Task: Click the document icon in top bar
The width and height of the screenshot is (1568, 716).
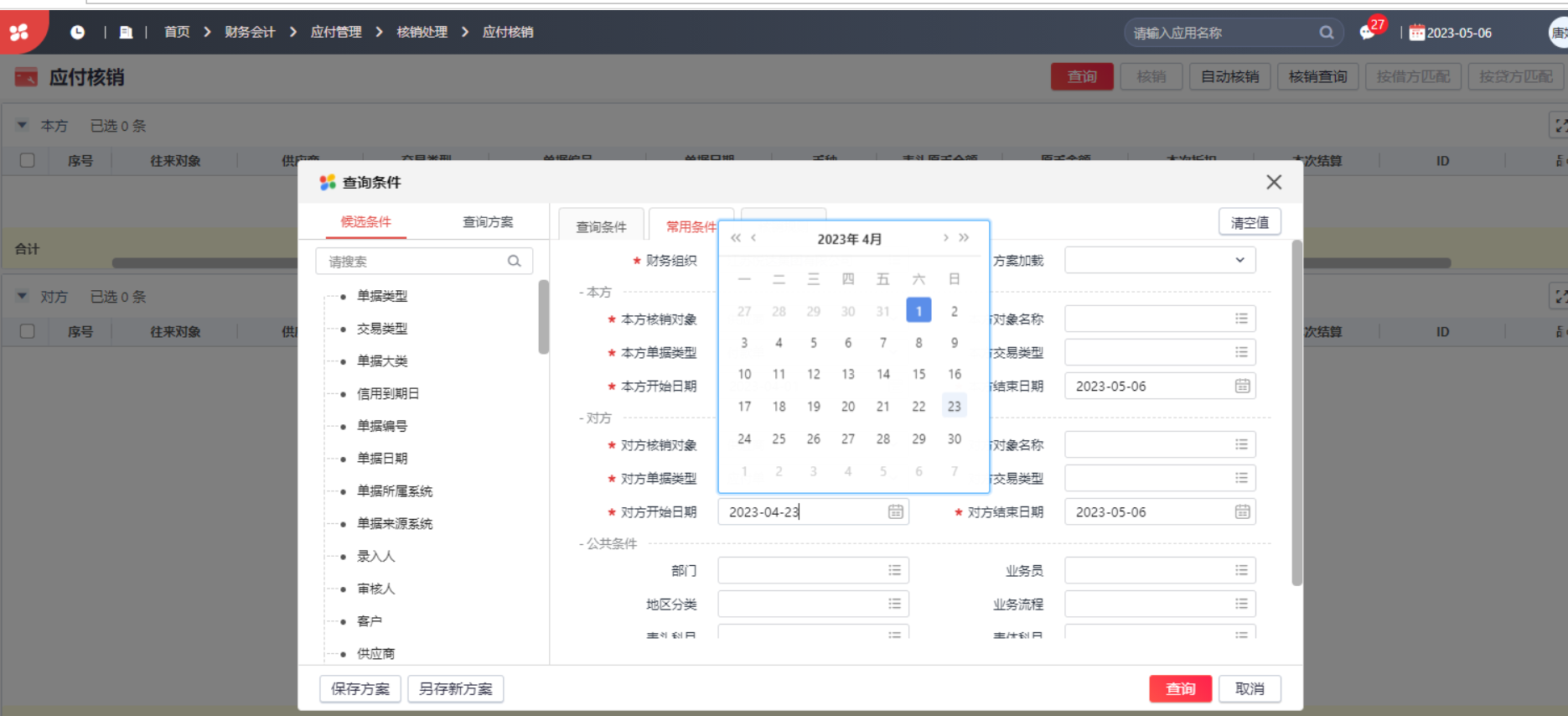Action: coord(126,32)
